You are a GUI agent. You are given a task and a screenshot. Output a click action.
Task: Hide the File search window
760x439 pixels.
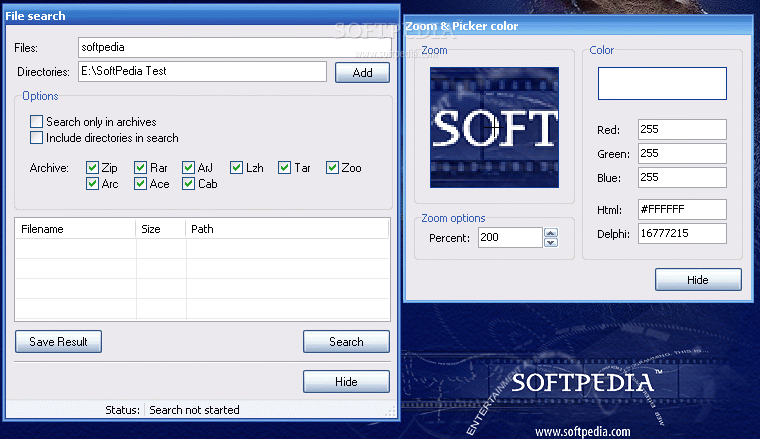pyautogui.click(x=346, y=381)
